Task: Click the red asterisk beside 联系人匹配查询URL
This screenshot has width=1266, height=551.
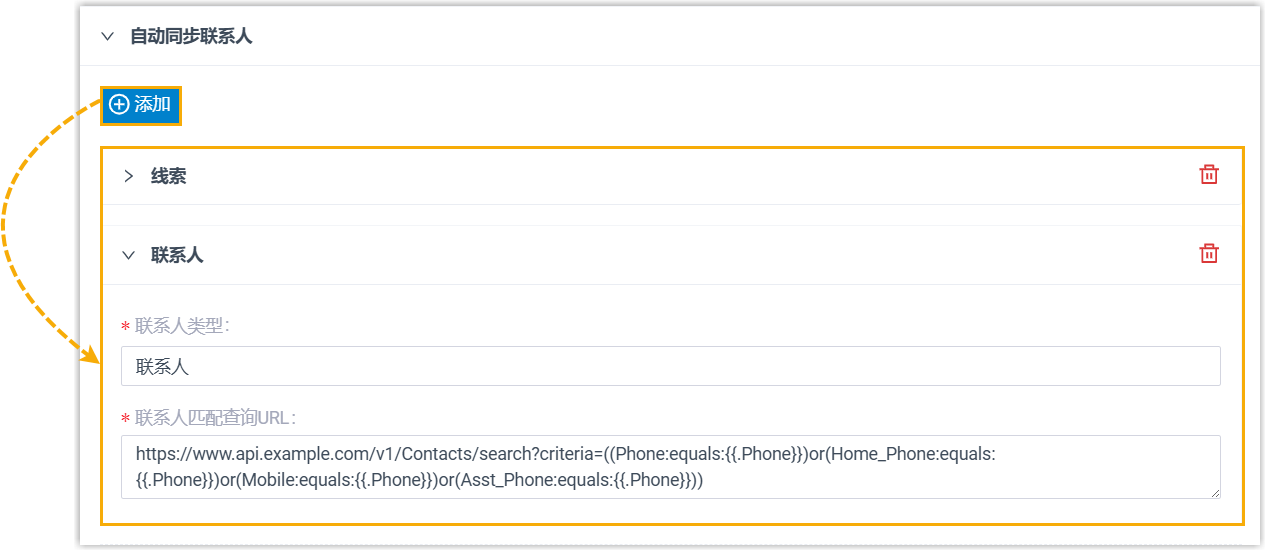Action: pyautogui.click(x=125, y=419)
